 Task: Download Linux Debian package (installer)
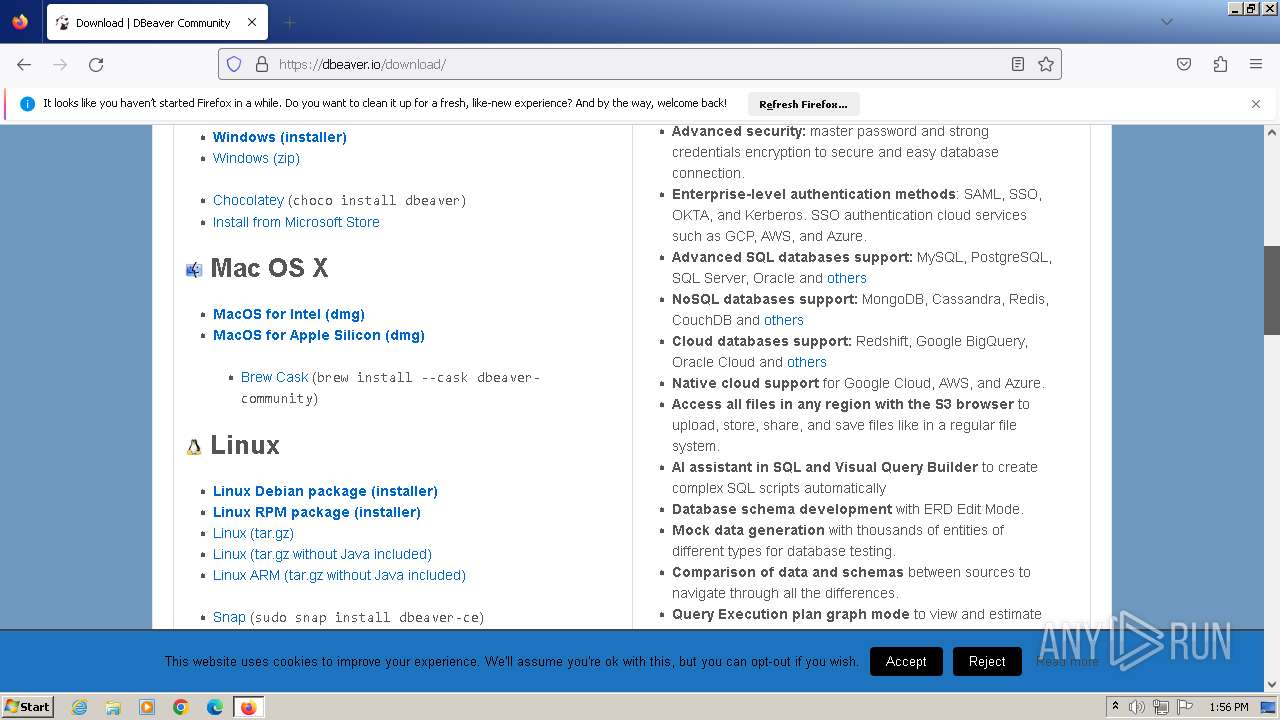325,491
